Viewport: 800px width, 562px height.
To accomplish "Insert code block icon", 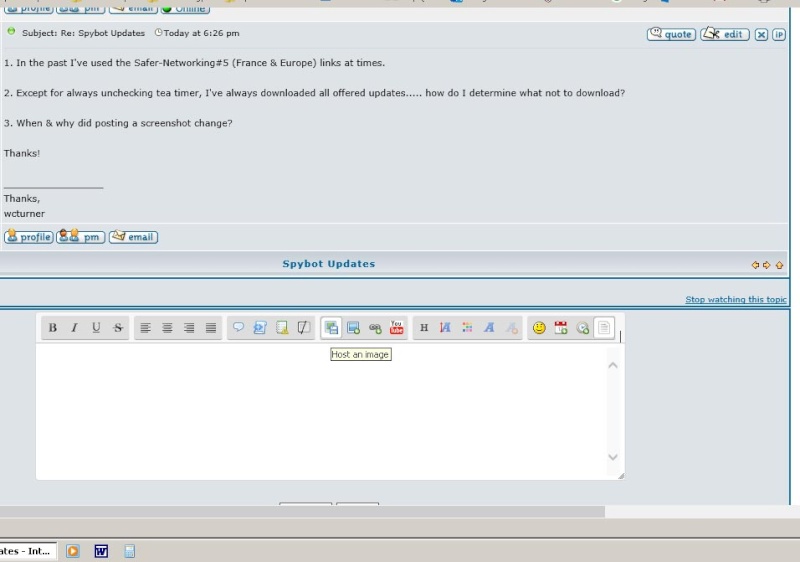I will 260,327.
